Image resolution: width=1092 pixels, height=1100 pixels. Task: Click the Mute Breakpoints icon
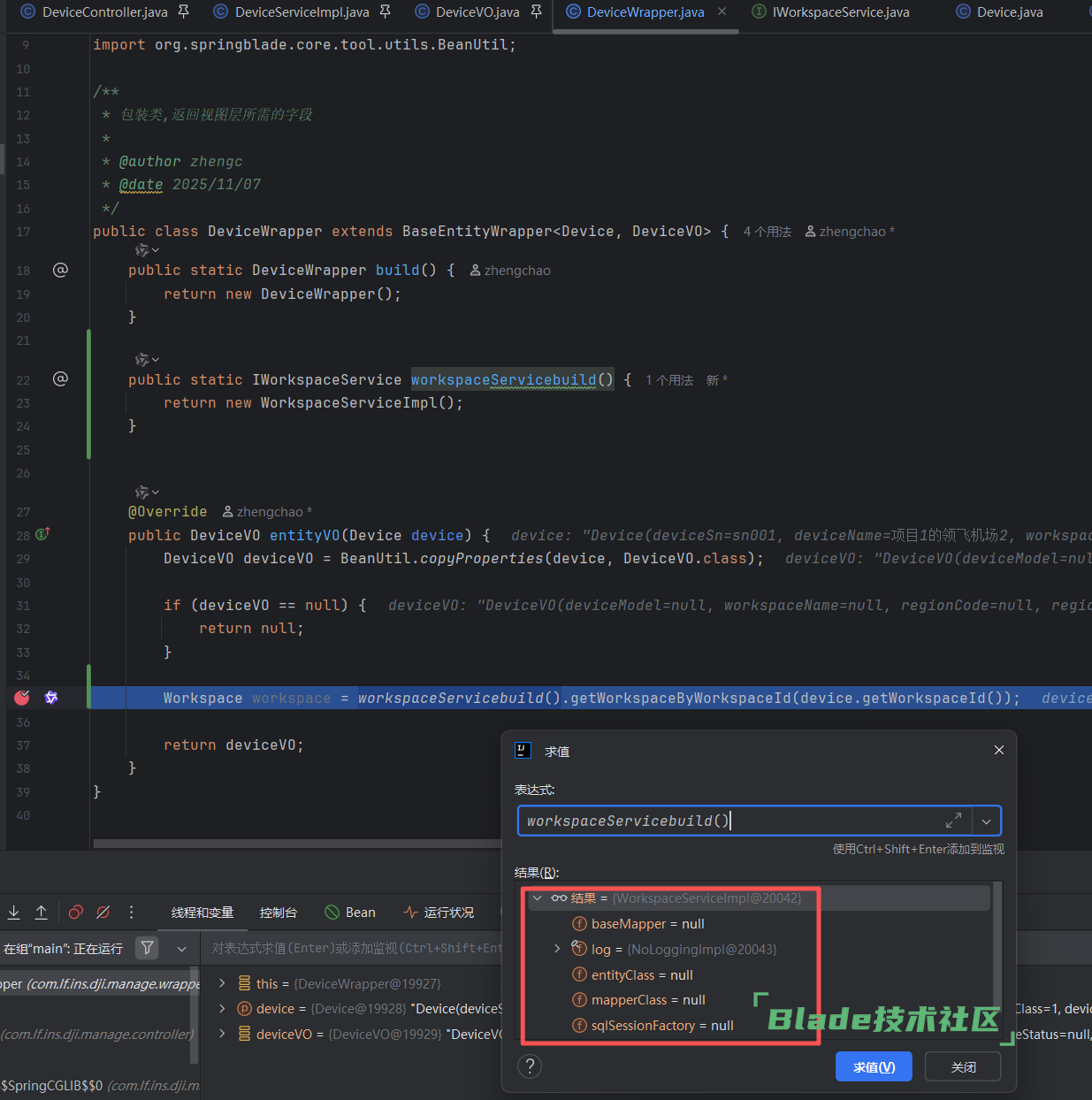[x=103, y=913]
